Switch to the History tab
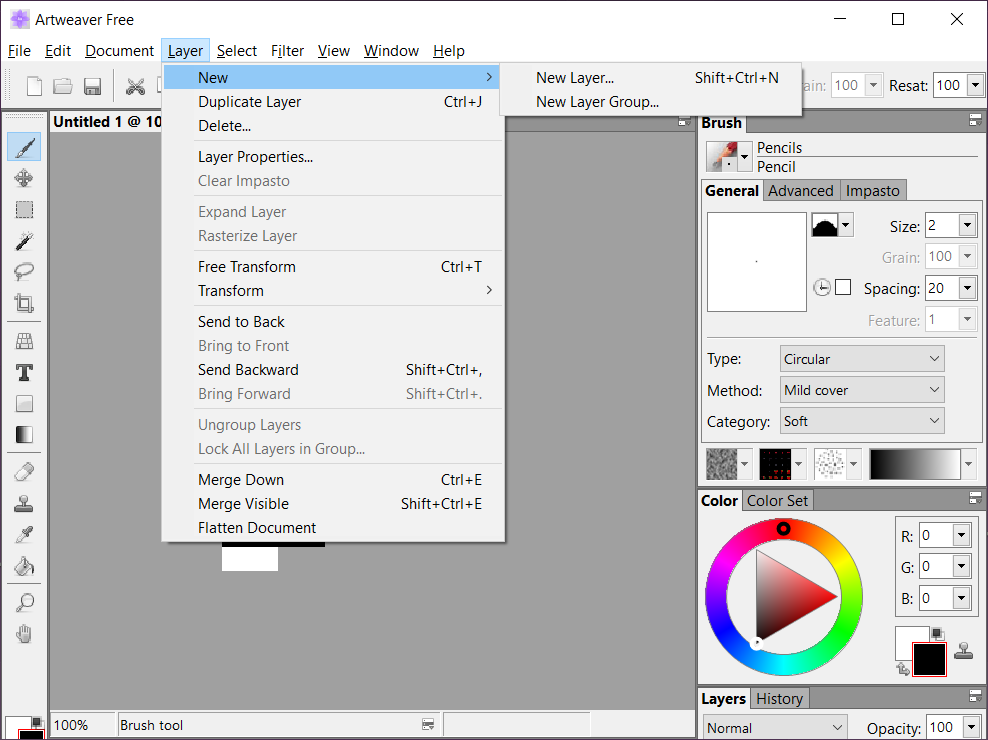Viewport: 988px width, 740px height. click(x=779, y=698)
